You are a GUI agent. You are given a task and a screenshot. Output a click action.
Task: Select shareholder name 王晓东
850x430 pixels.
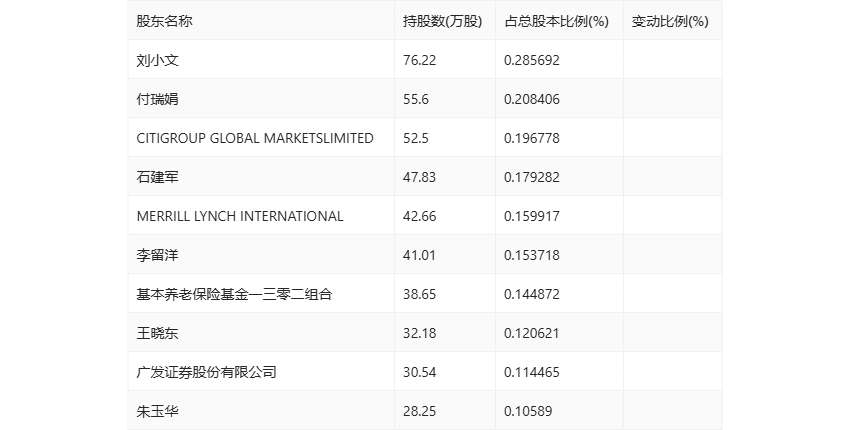[157, 333]
